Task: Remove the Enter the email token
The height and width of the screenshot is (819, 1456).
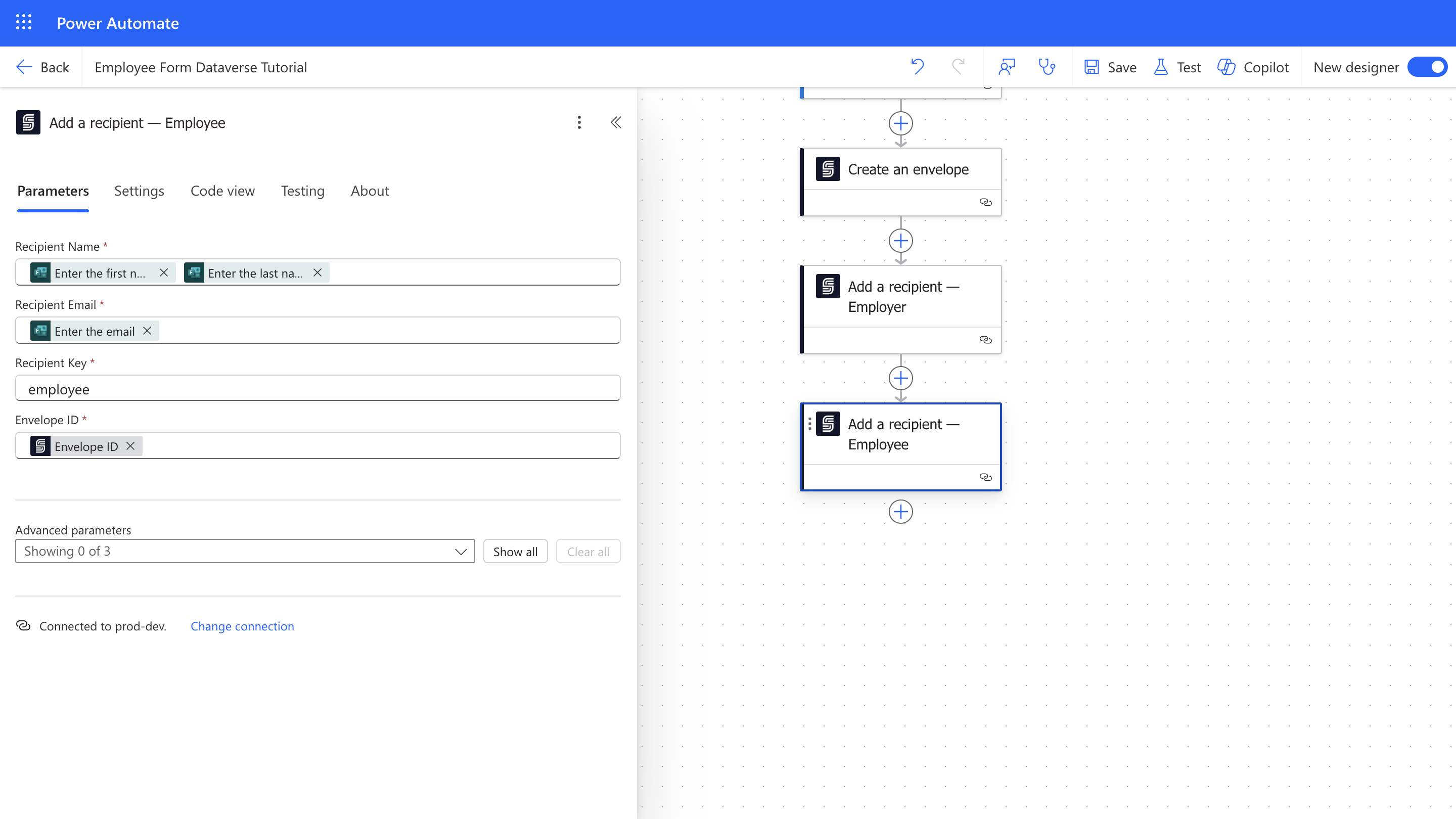Action: coord(147,331)
